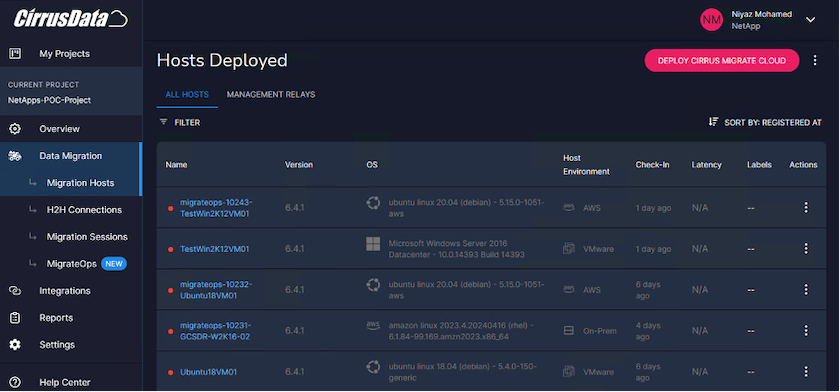
Task: Click the Help Center question icon
Action: coord(15,382)
